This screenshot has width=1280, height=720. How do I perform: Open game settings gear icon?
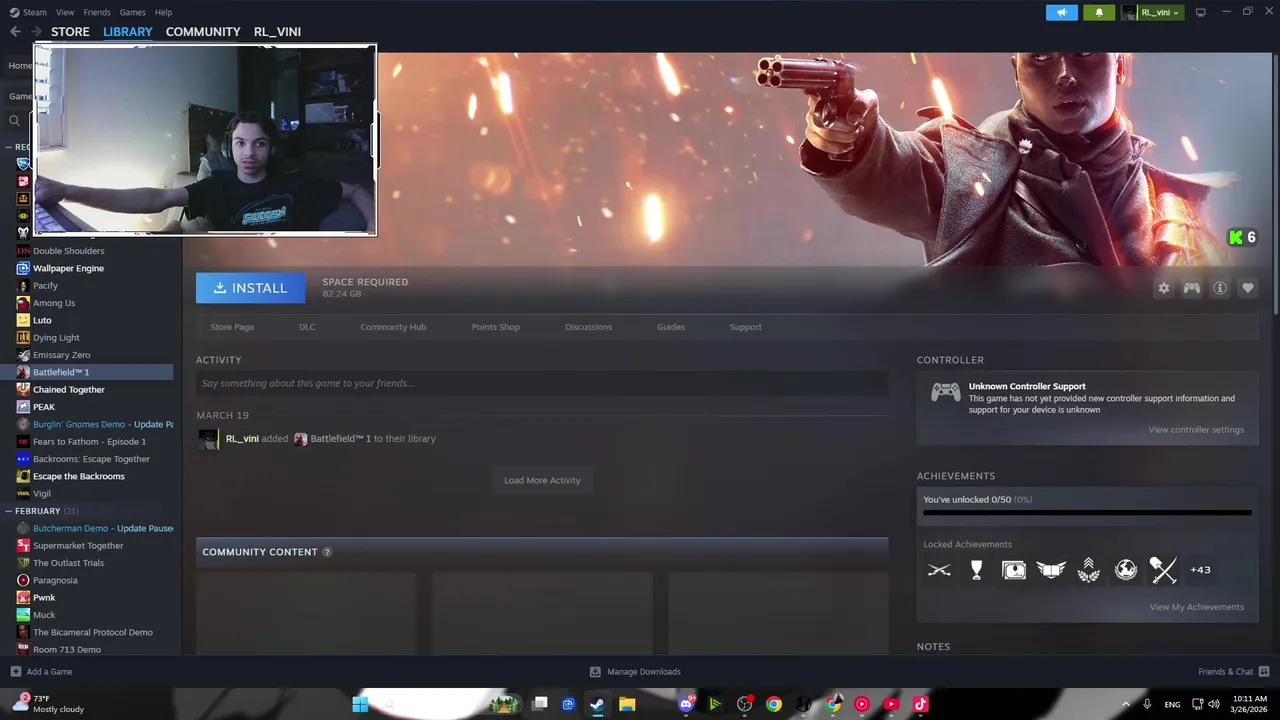coord(1164,288)
